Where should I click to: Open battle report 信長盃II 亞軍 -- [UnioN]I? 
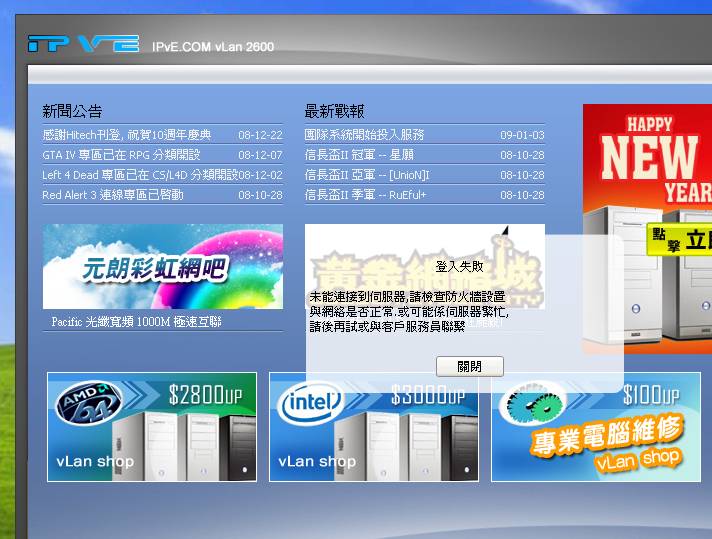click(367, 175)
